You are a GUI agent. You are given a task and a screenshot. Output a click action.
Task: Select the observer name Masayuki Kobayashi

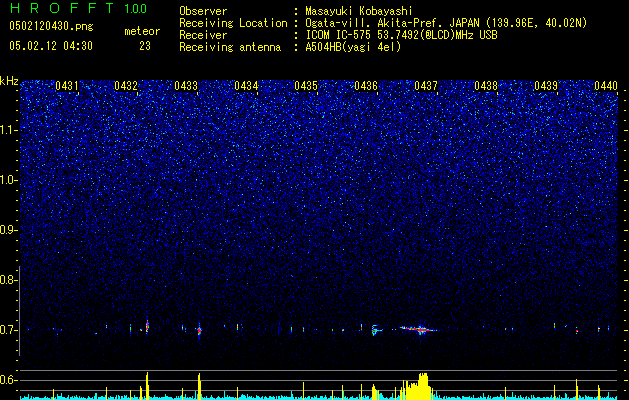359,11
